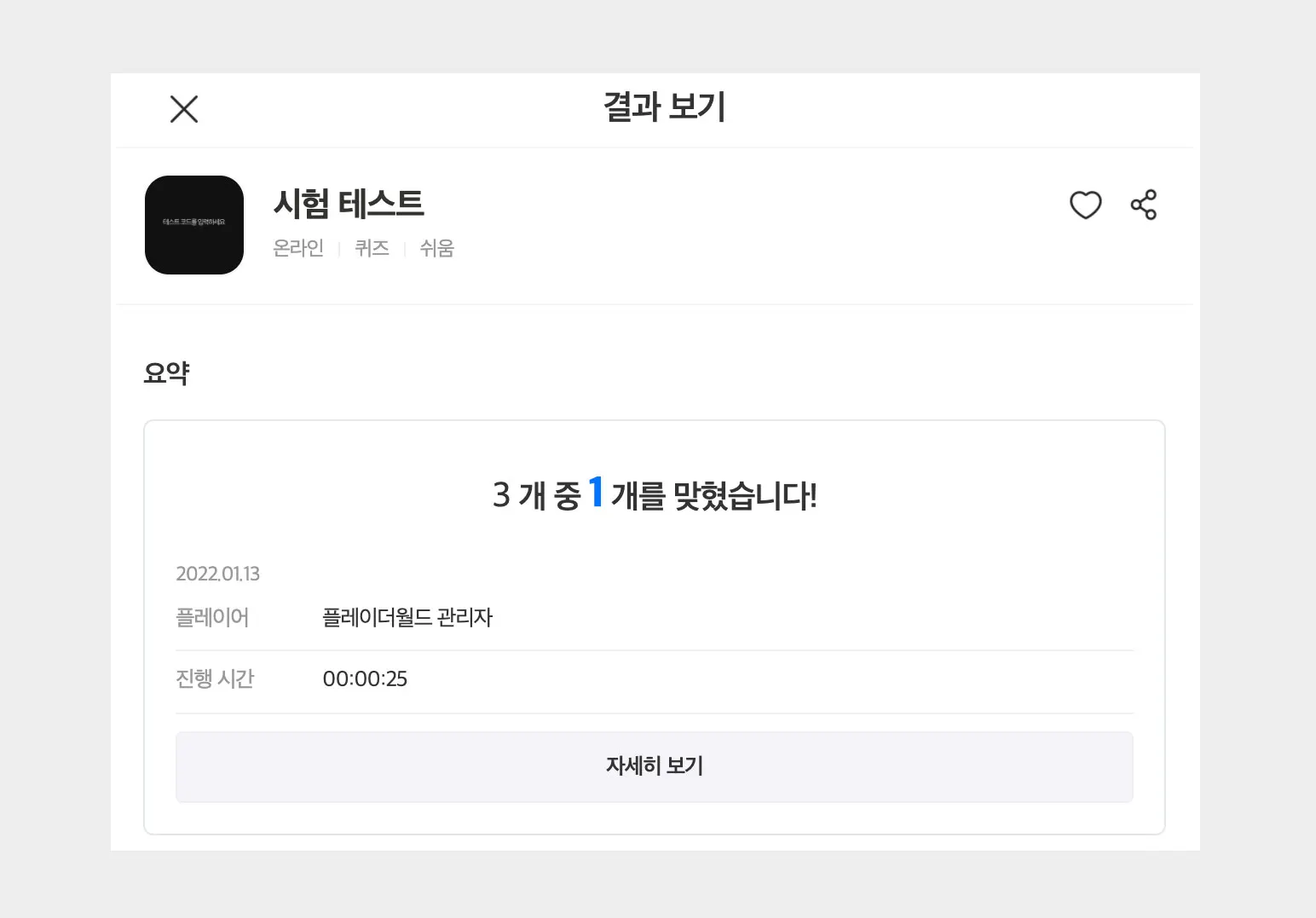Image resolution: width=1316 pixels, height=918 pixels.
Task: Click the 자세히 보기 button
Action: (654, 766)
